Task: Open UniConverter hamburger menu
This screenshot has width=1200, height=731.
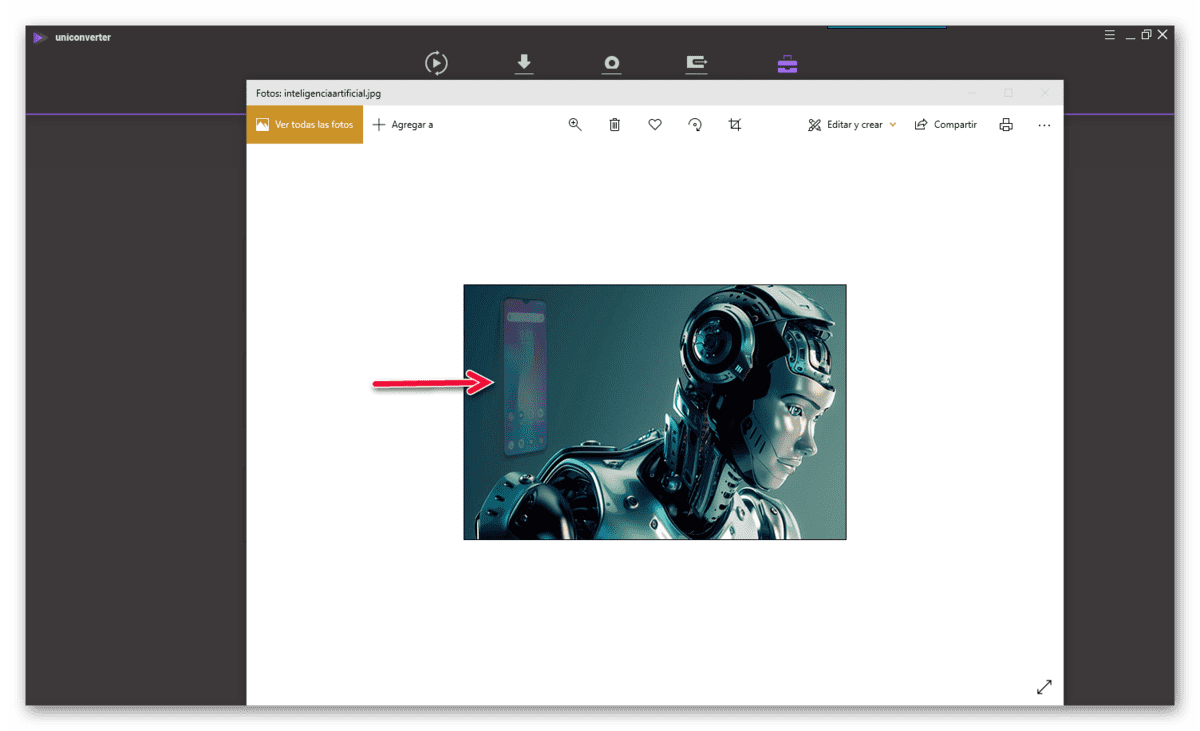Action: pos(1109,35)
